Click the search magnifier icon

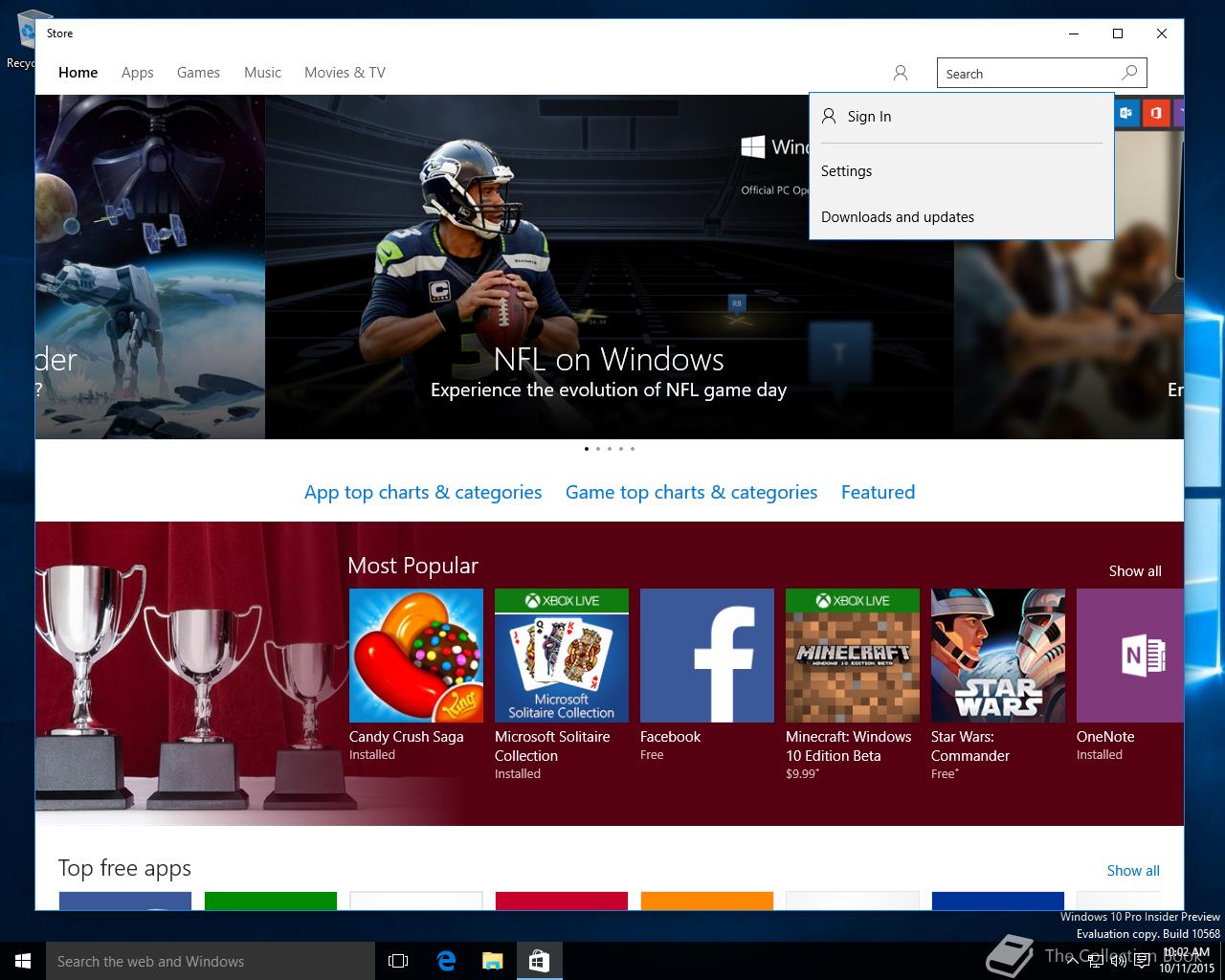click(x=1130, y=73)
